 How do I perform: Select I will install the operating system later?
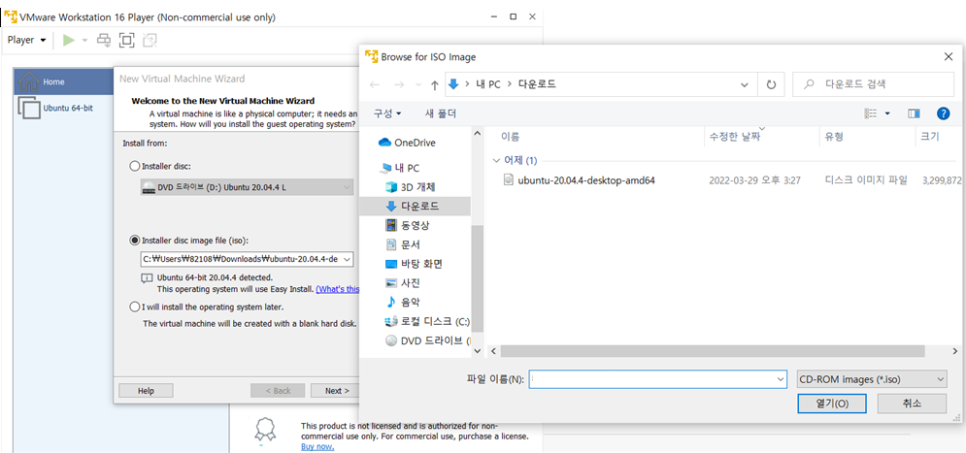pyautogui.click(x=134, y=306)
